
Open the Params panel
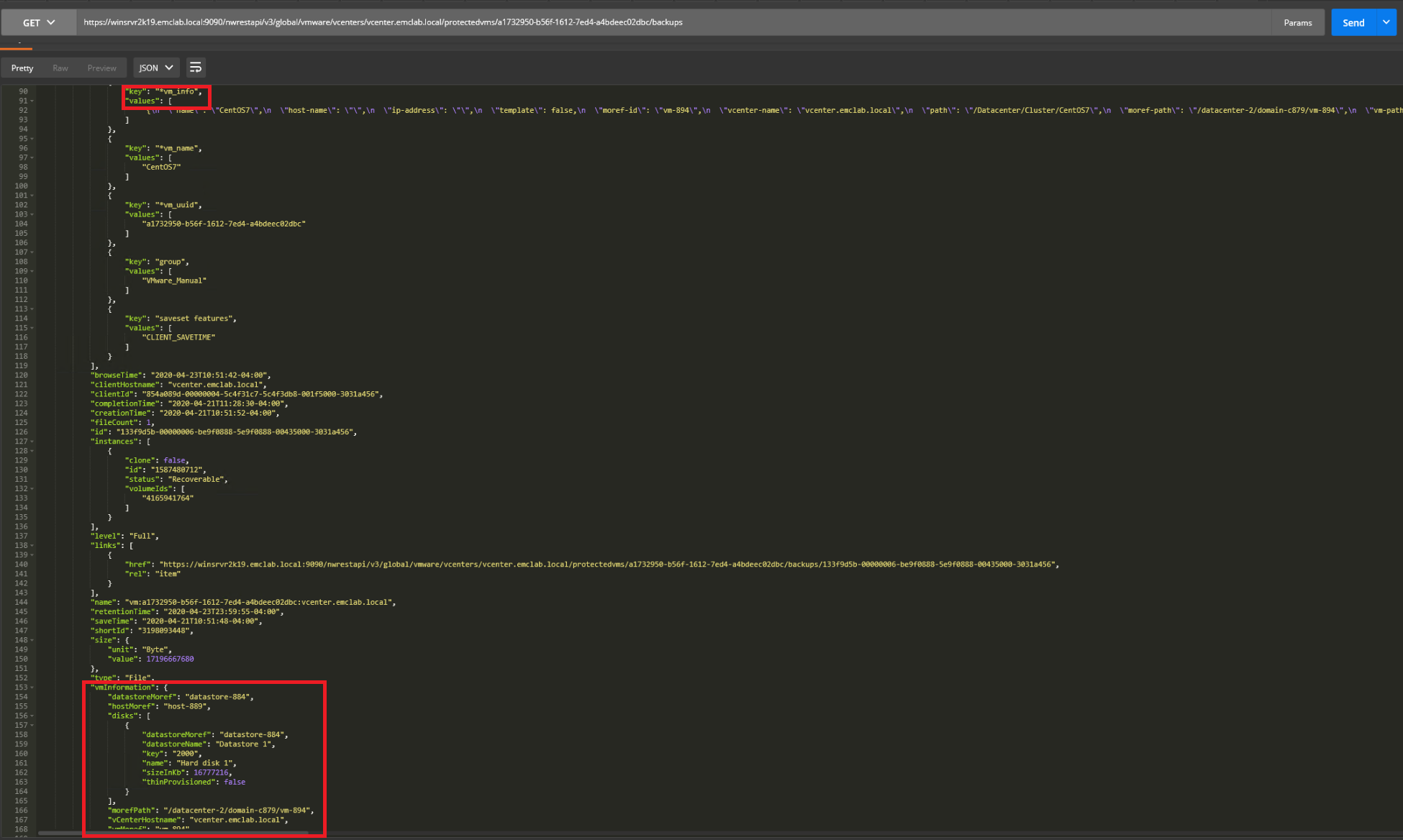[1297, 22]
